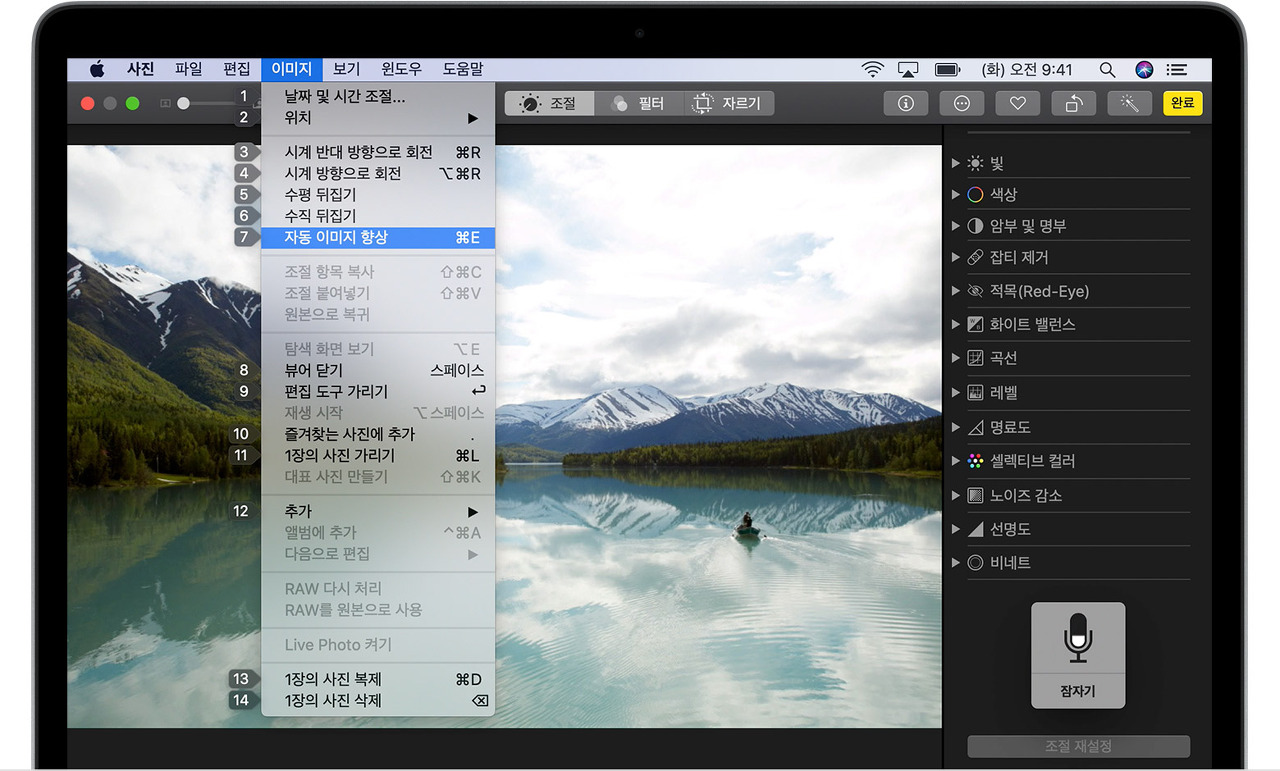1280x771 pixels.
Task: Expand the 잡티 제거 disclosure triangle
Action: pos(956,257)
